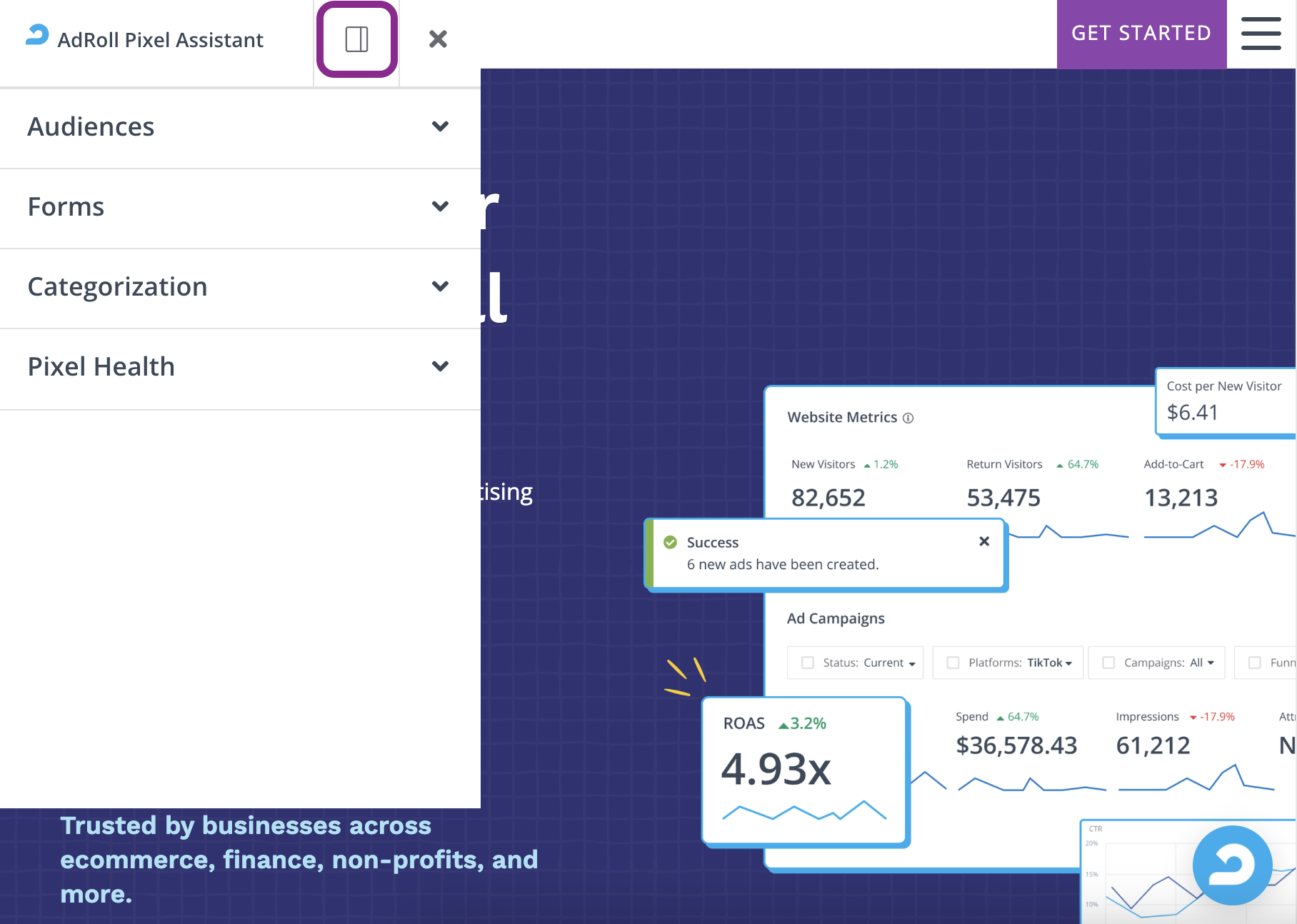Click the ROAS 3.2% increase indicator

point(802,723)
